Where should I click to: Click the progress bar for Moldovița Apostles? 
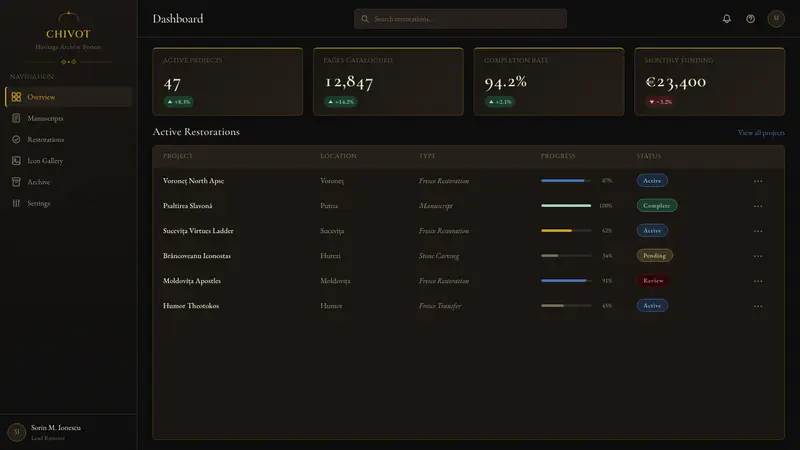pyautogui.click(x=566, y=281)
